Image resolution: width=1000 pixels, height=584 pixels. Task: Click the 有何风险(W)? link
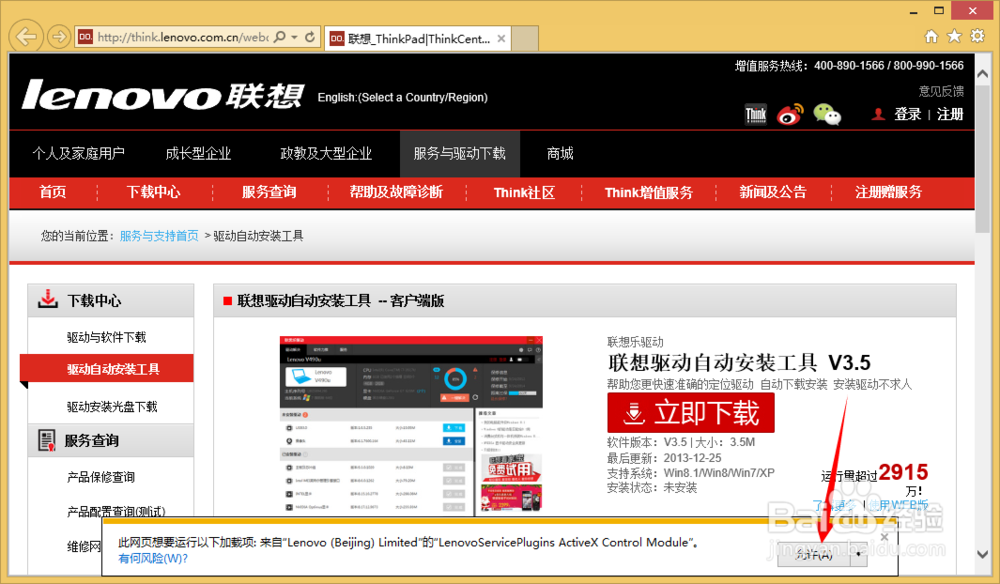point(153,558)
